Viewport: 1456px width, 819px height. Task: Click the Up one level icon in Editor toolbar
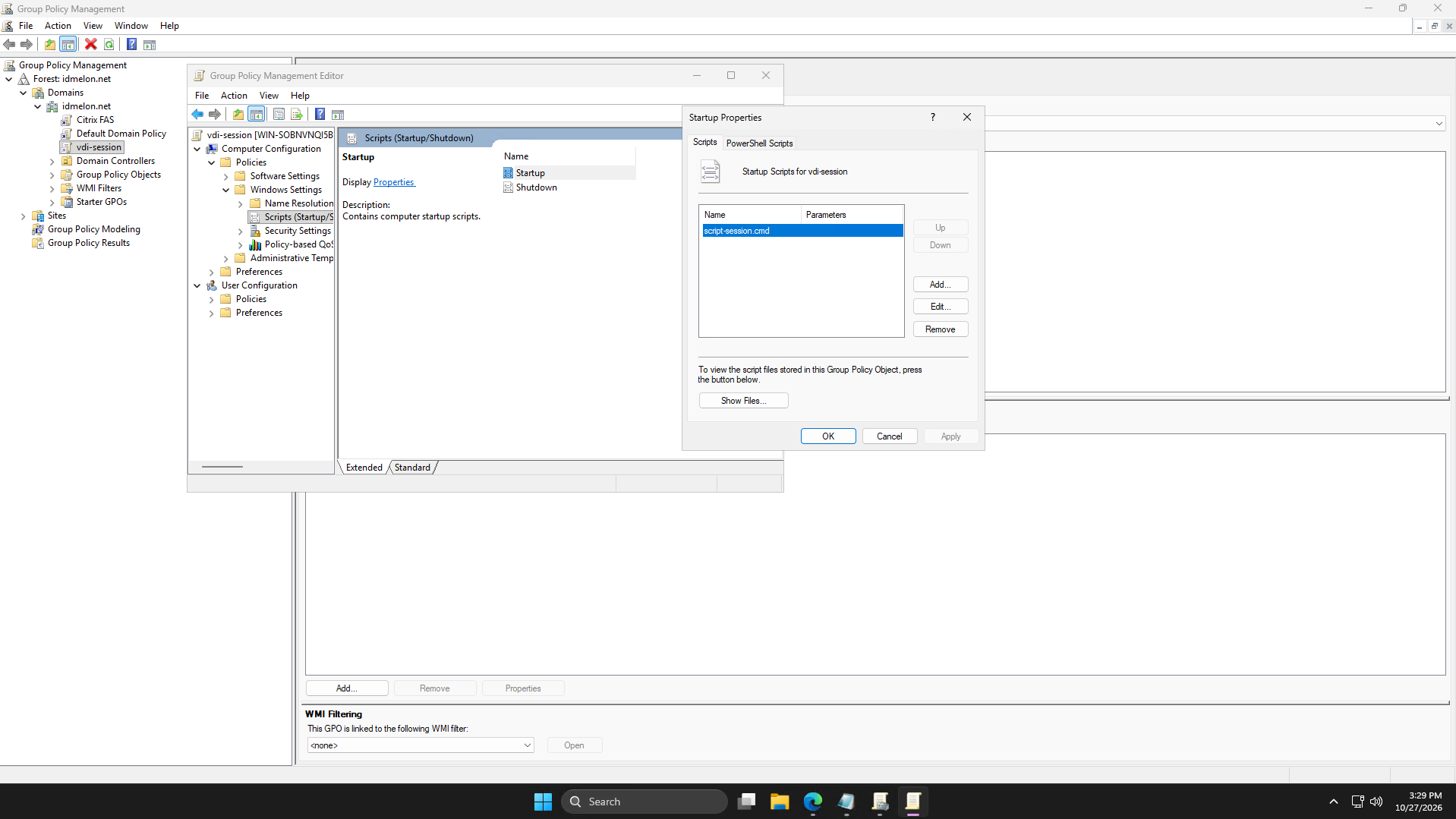pyautogui.click(x=238, y=115)
